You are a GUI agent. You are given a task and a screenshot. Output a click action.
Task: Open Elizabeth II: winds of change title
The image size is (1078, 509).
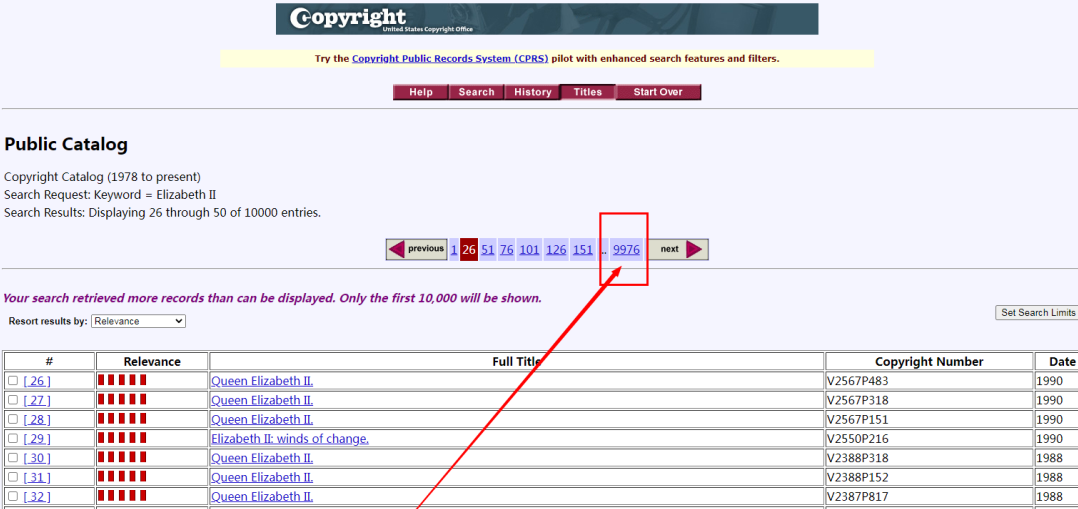(290, 439)
